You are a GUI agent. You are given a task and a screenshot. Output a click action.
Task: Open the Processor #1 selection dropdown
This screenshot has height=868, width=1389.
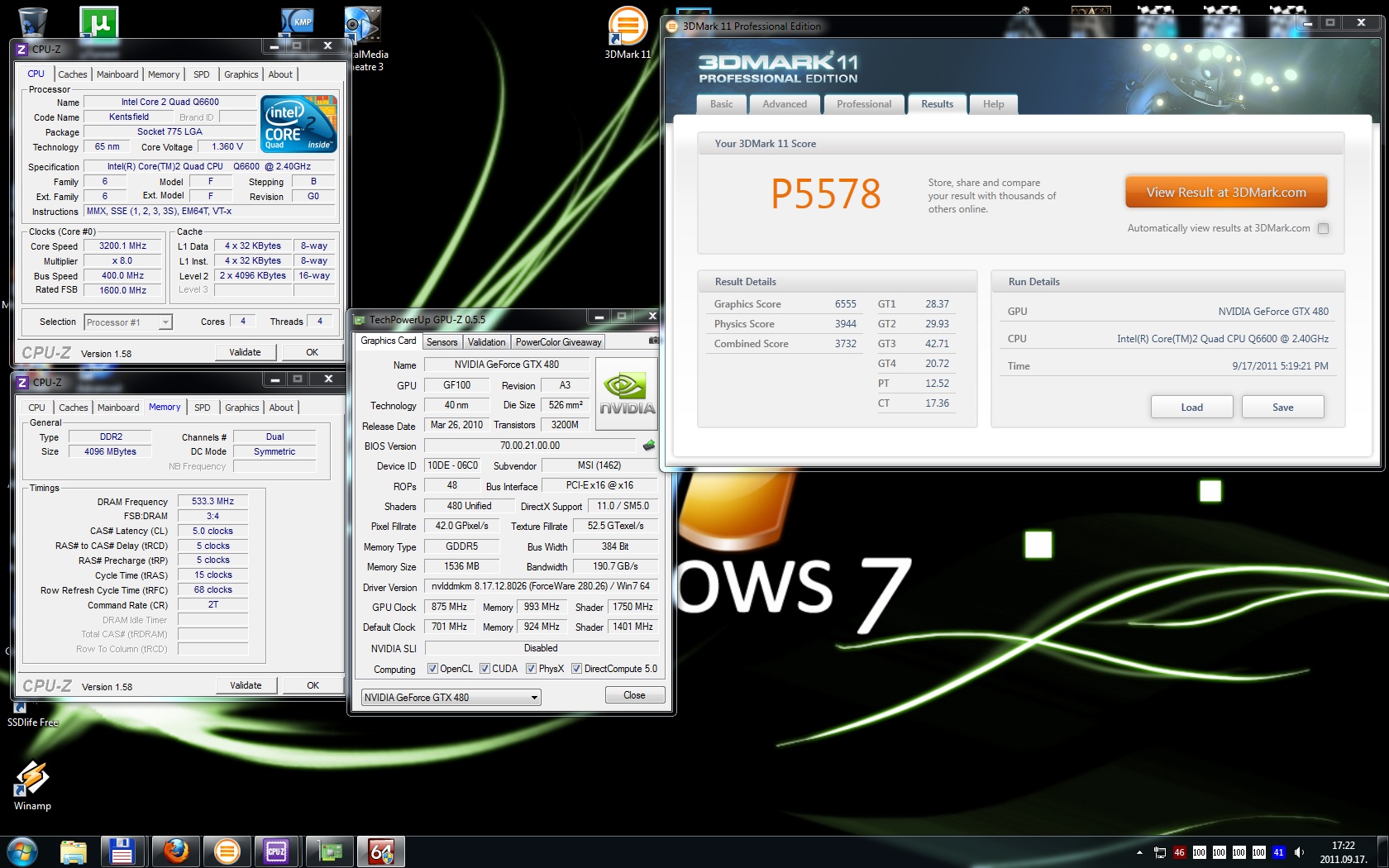127,322
